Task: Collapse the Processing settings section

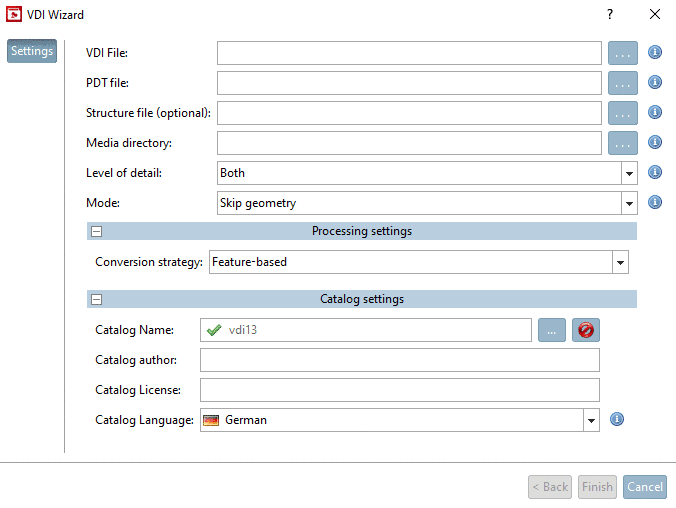Action: pos(97,232)
